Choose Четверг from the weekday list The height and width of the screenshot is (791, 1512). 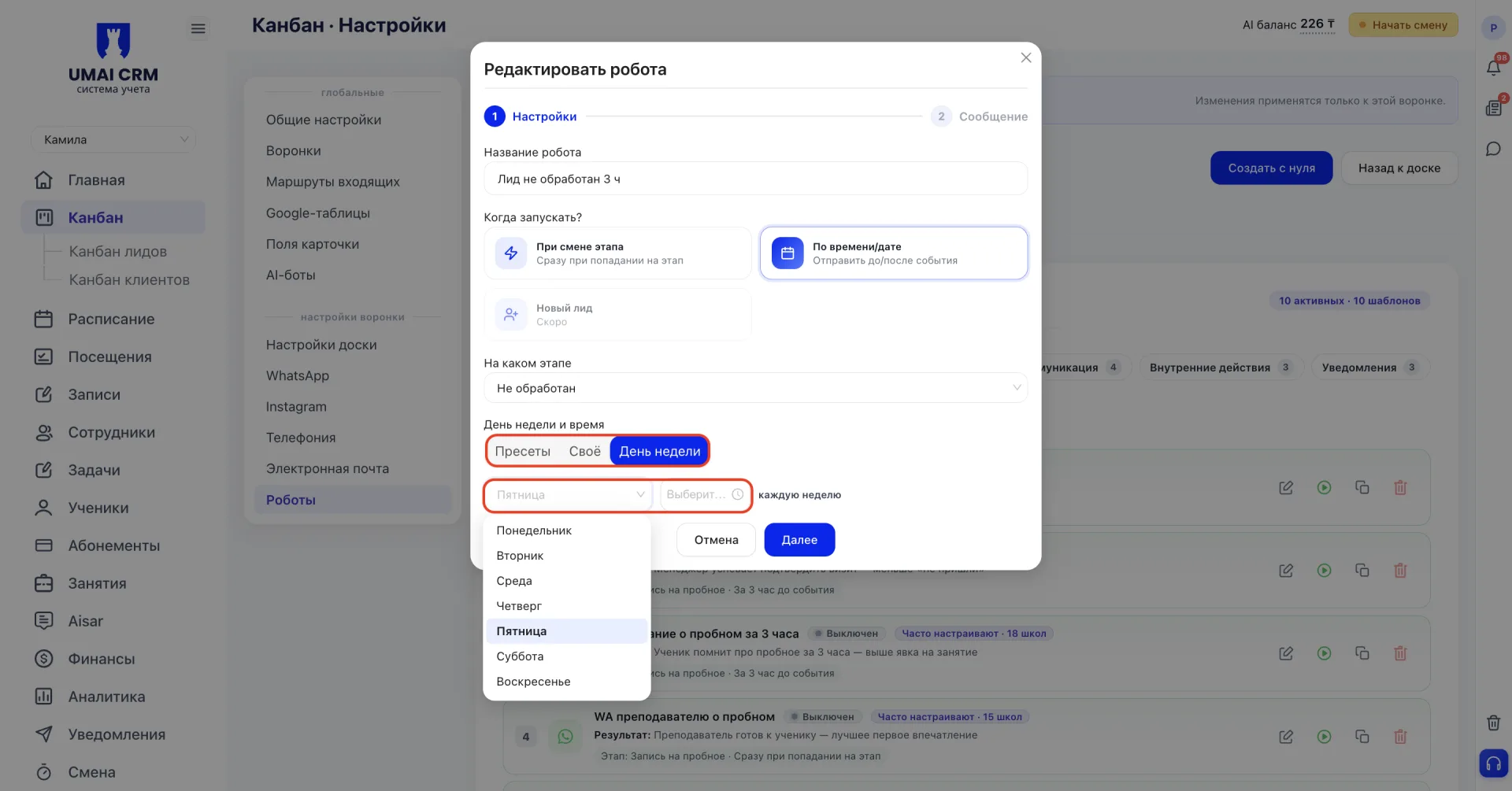567,606
